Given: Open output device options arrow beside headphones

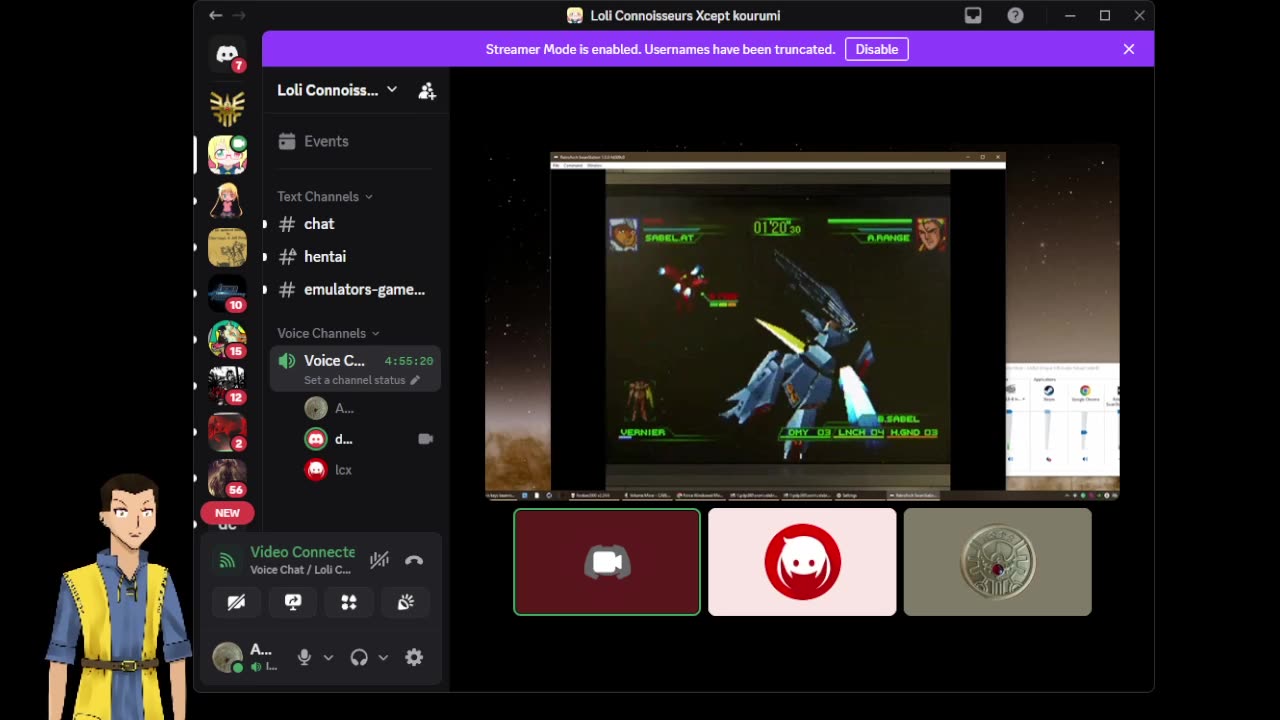Looking at the screenshot, I should tap(383, 657).
